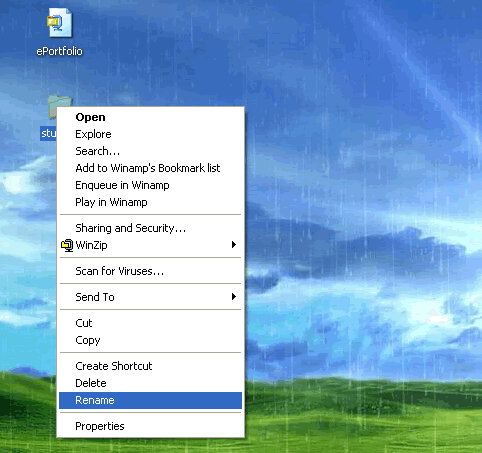This screenshot has width=482, height=453.
Task: Choose Open from the context menu
Action: pos(150,117)
